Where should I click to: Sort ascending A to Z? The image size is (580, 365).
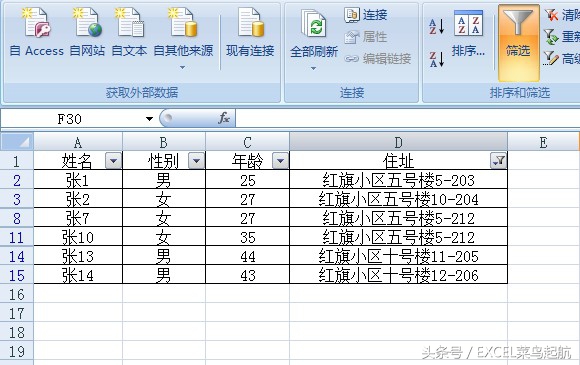(436, 27)
